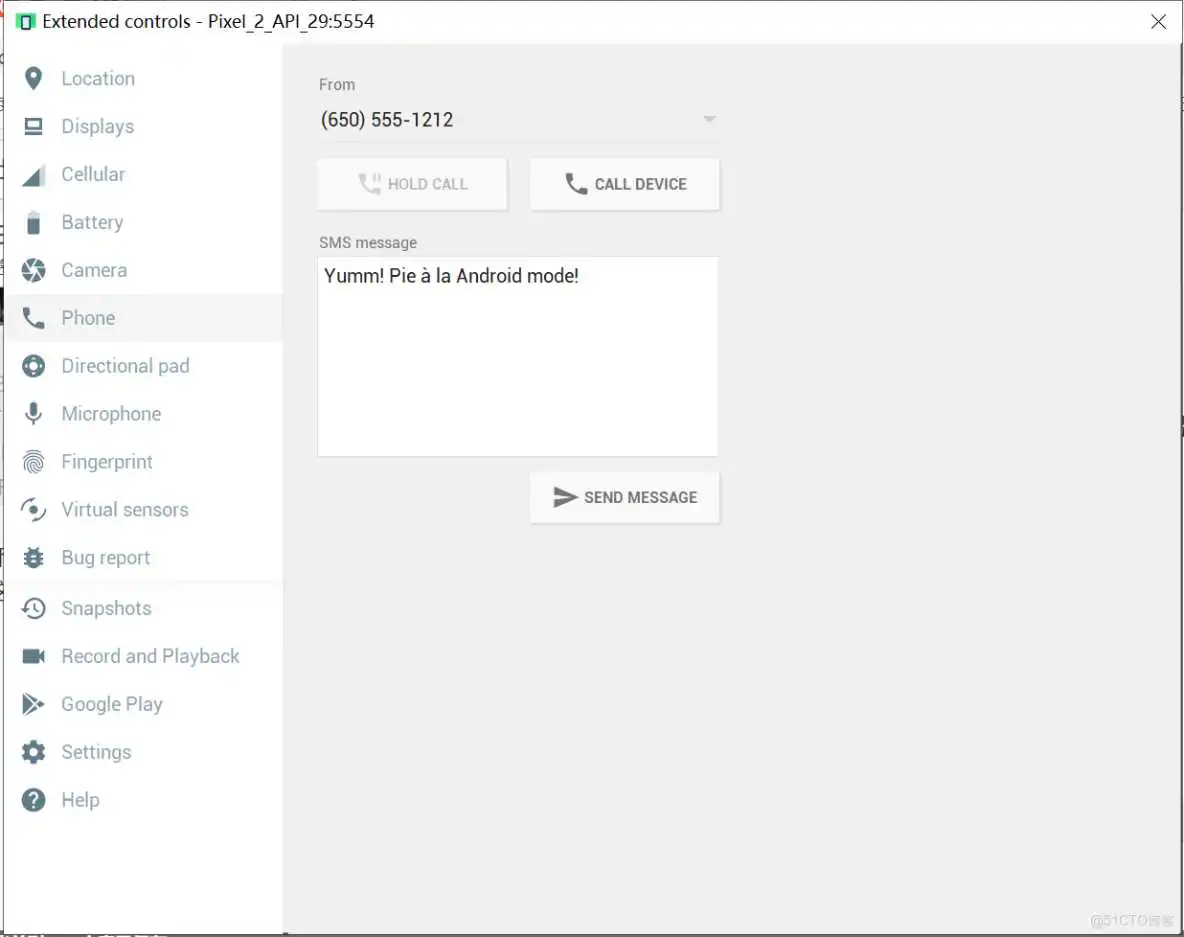Click the Bug report icon

(33, 558)
